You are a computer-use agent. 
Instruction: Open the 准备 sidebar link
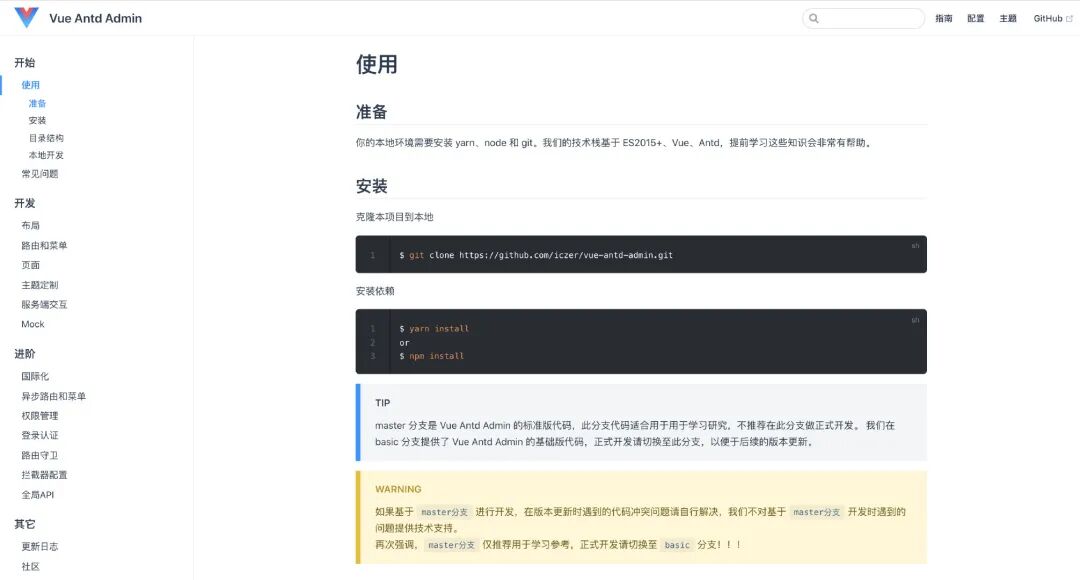[39, 103]
